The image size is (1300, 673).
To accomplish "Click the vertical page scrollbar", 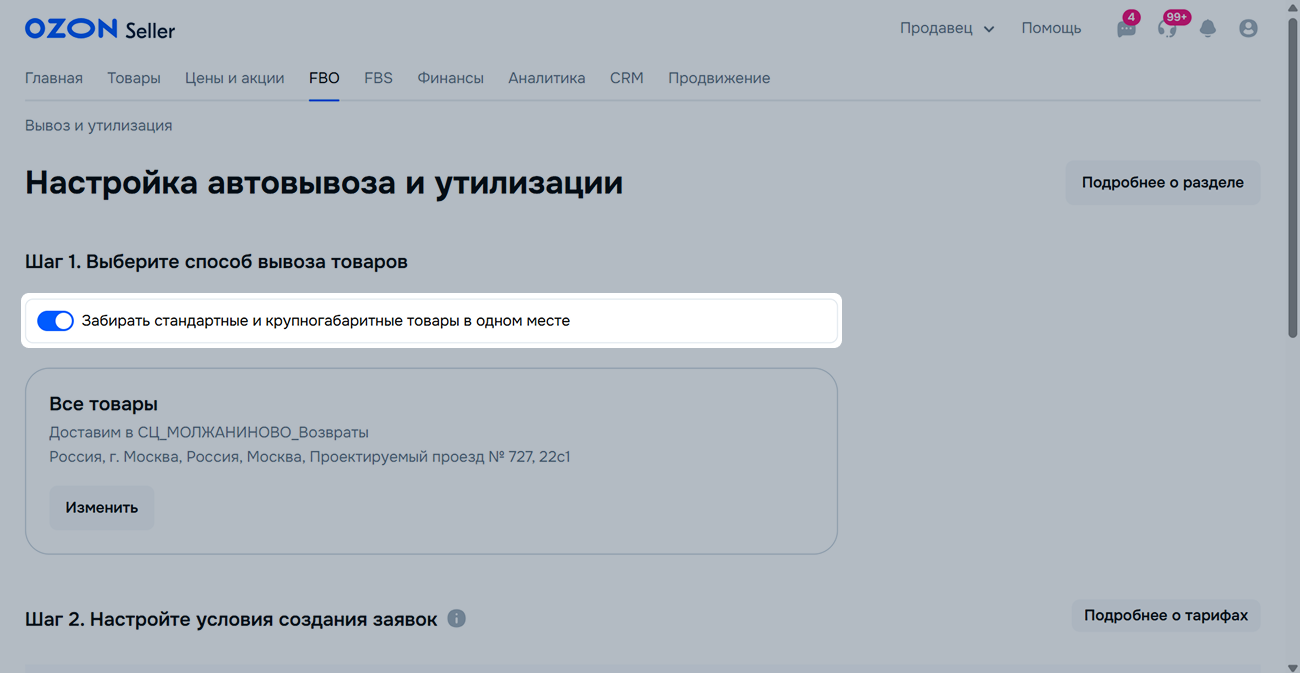I will [x=1292, y=200].
